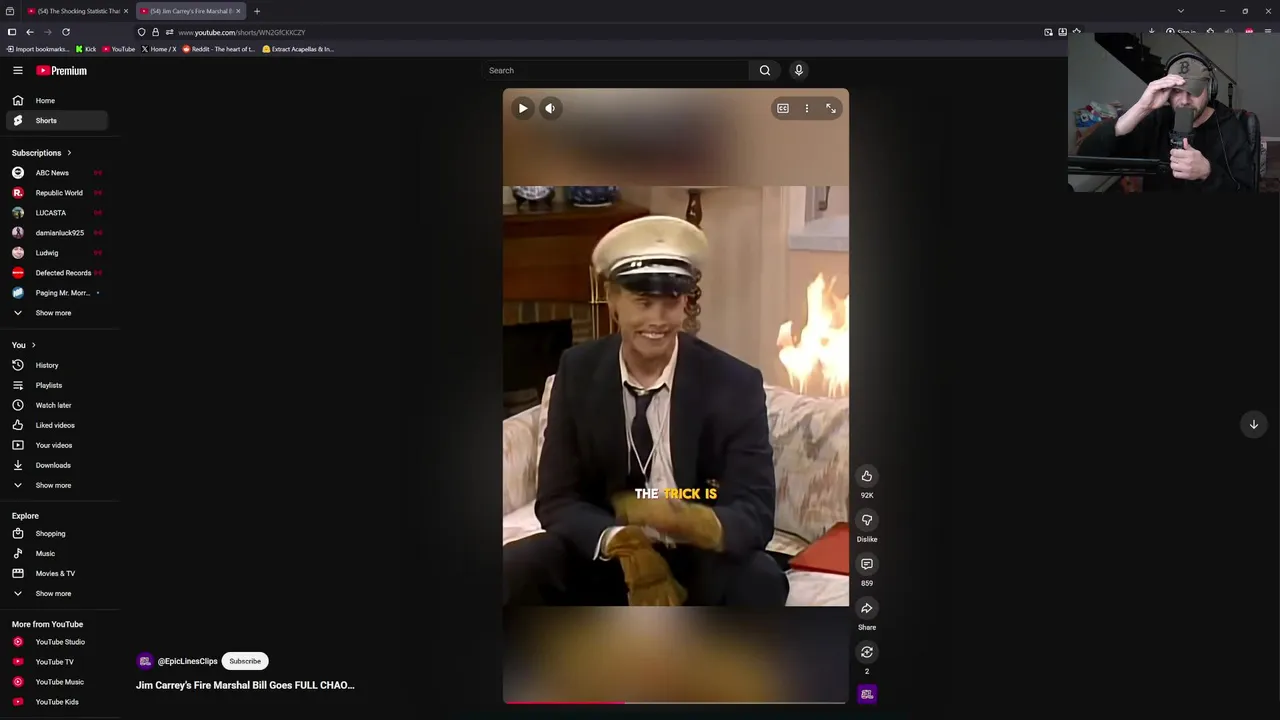This screenshot has height=720, width=1280.
Task: Open watch History
Action: tap(58, 365)
